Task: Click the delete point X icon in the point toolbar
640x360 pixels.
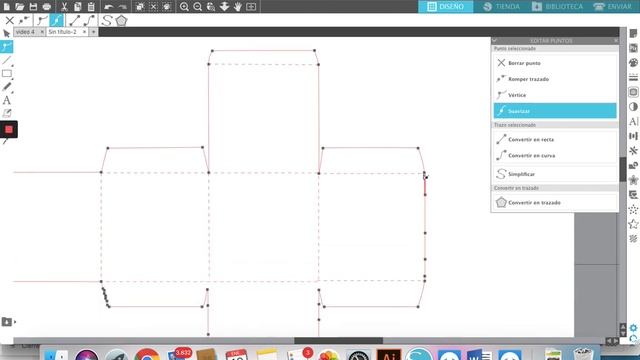Action: 9,20
